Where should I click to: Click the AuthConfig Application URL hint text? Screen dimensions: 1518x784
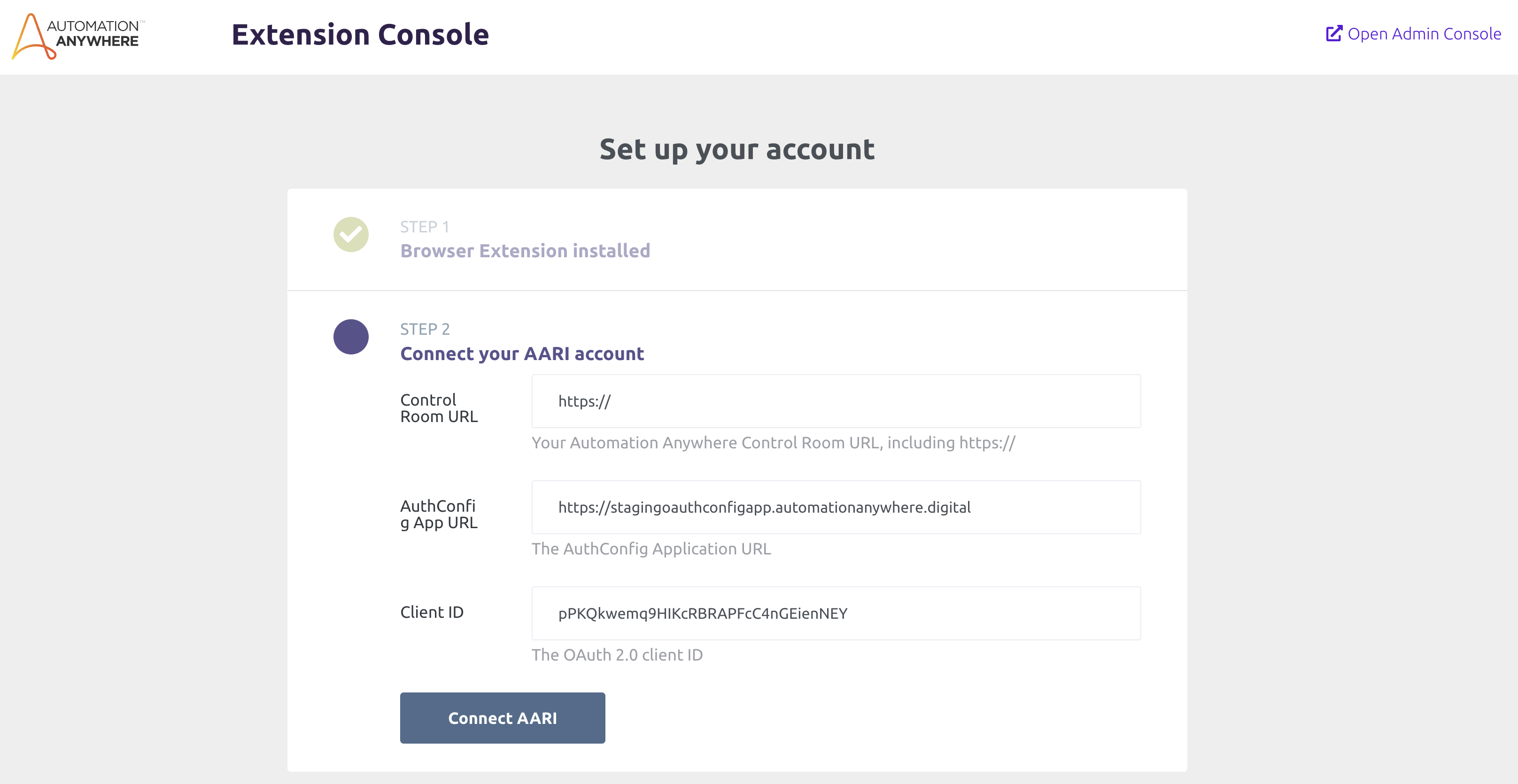point(651,549)
